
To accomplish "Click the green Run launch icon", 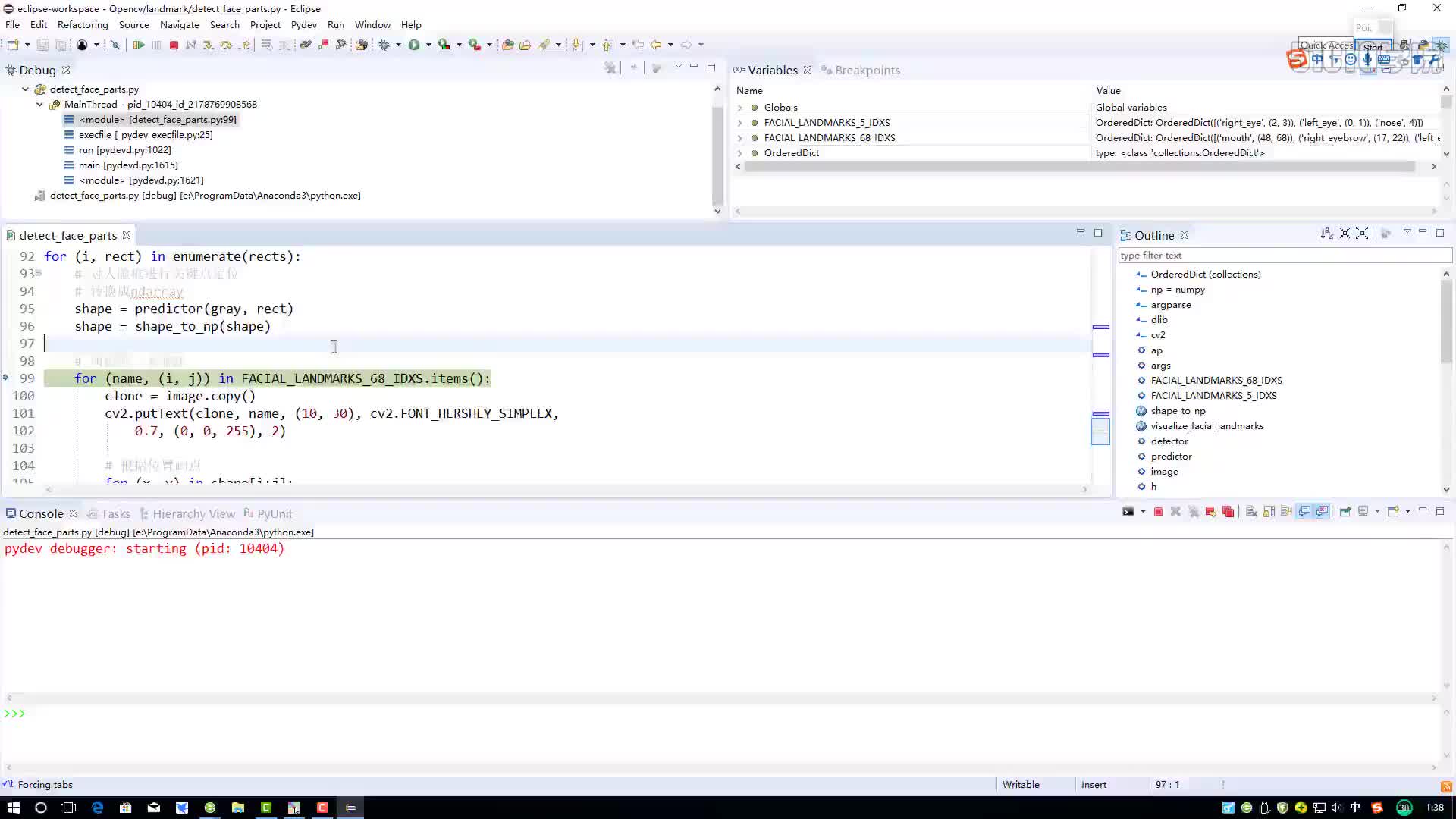I will tap(414, 45).
